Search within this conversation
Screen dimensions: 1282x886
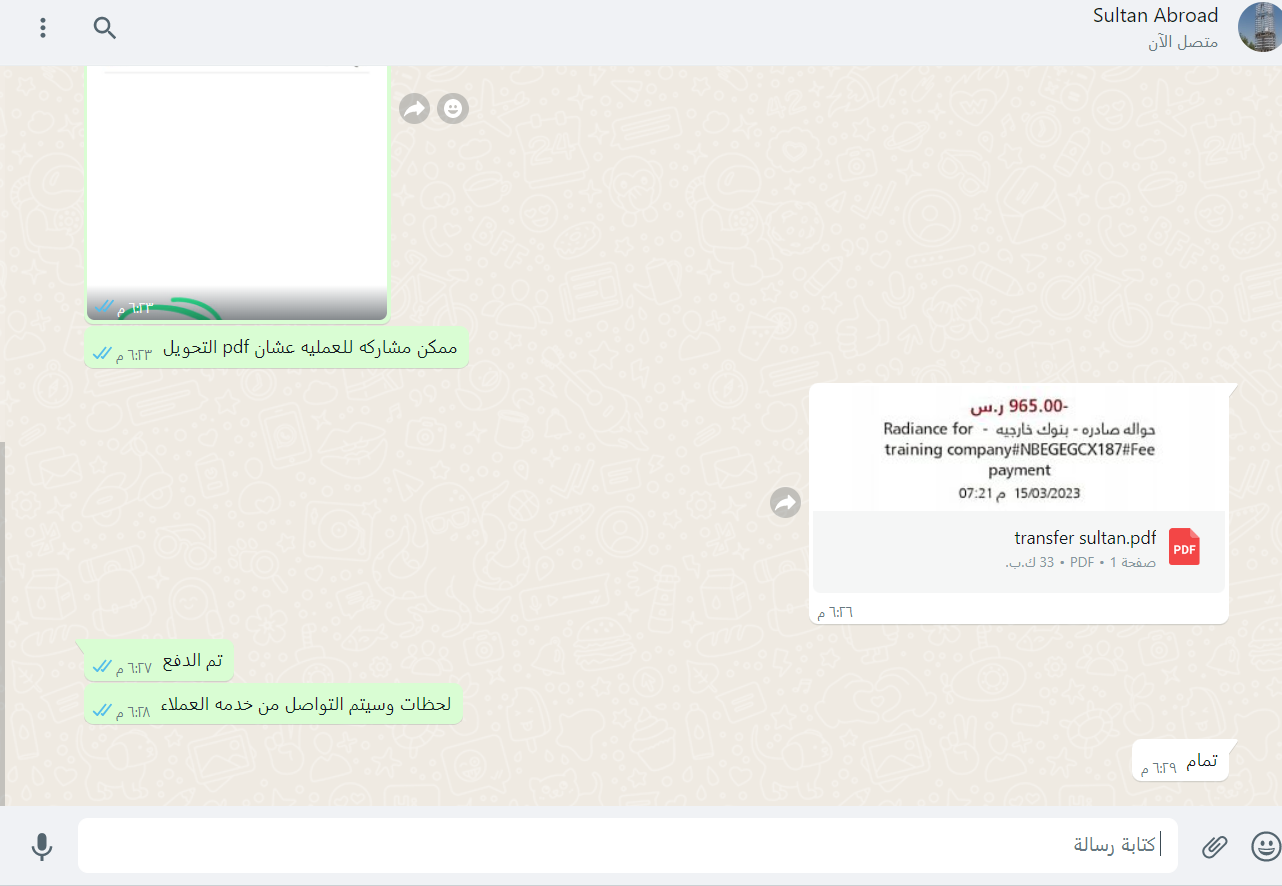click(x=105, y=28)
